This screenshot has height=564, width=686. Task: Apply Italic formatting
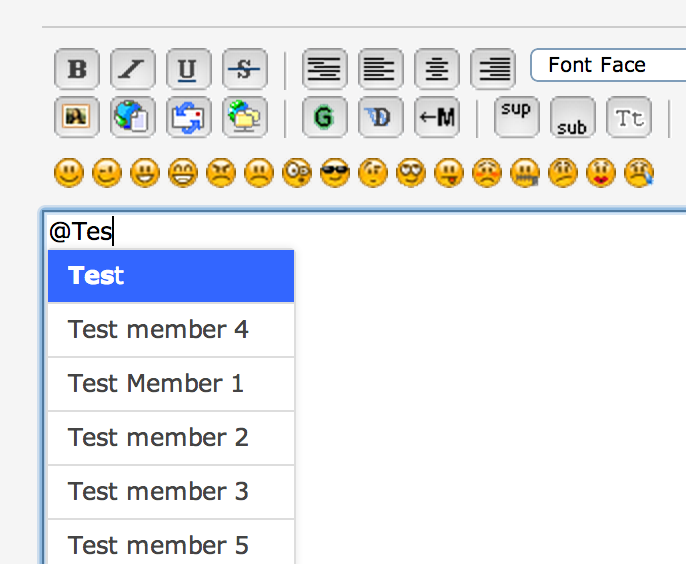[133, 69]
